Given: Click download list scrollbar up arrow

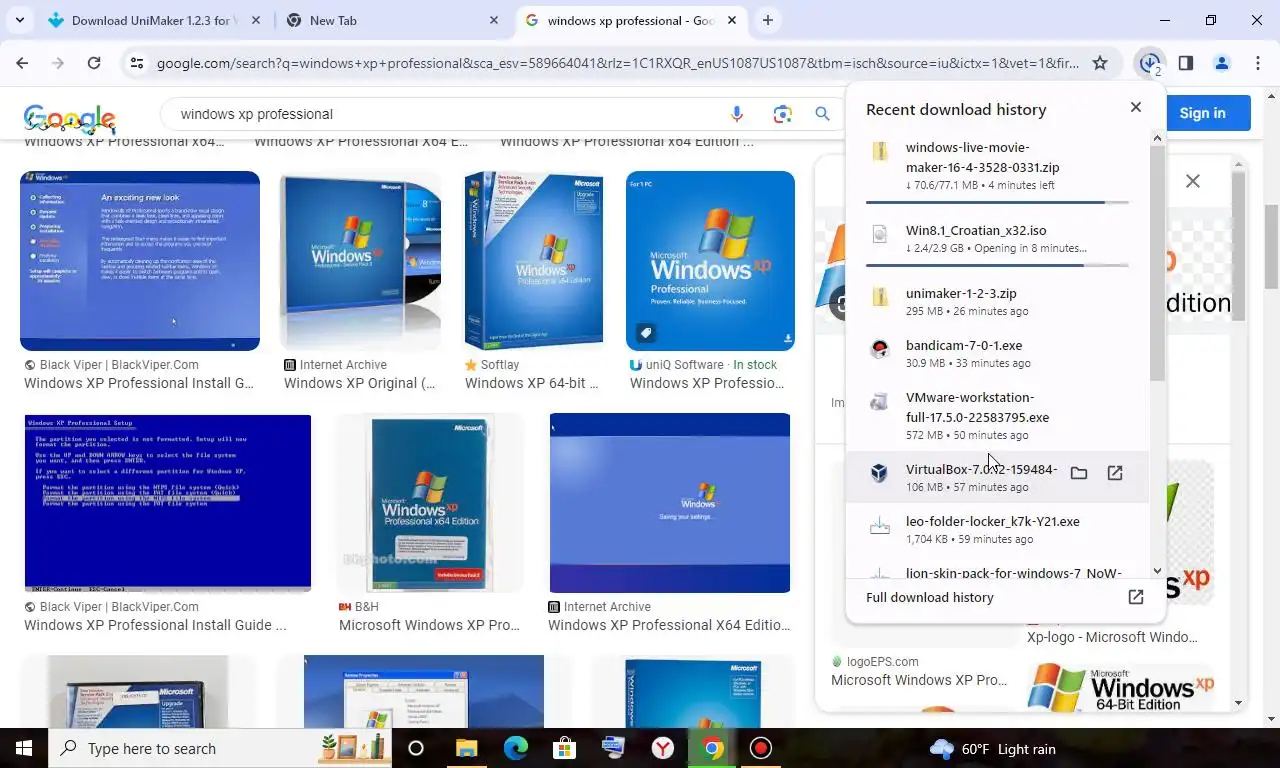Looking at the screenshot, I should point(1157,139).
